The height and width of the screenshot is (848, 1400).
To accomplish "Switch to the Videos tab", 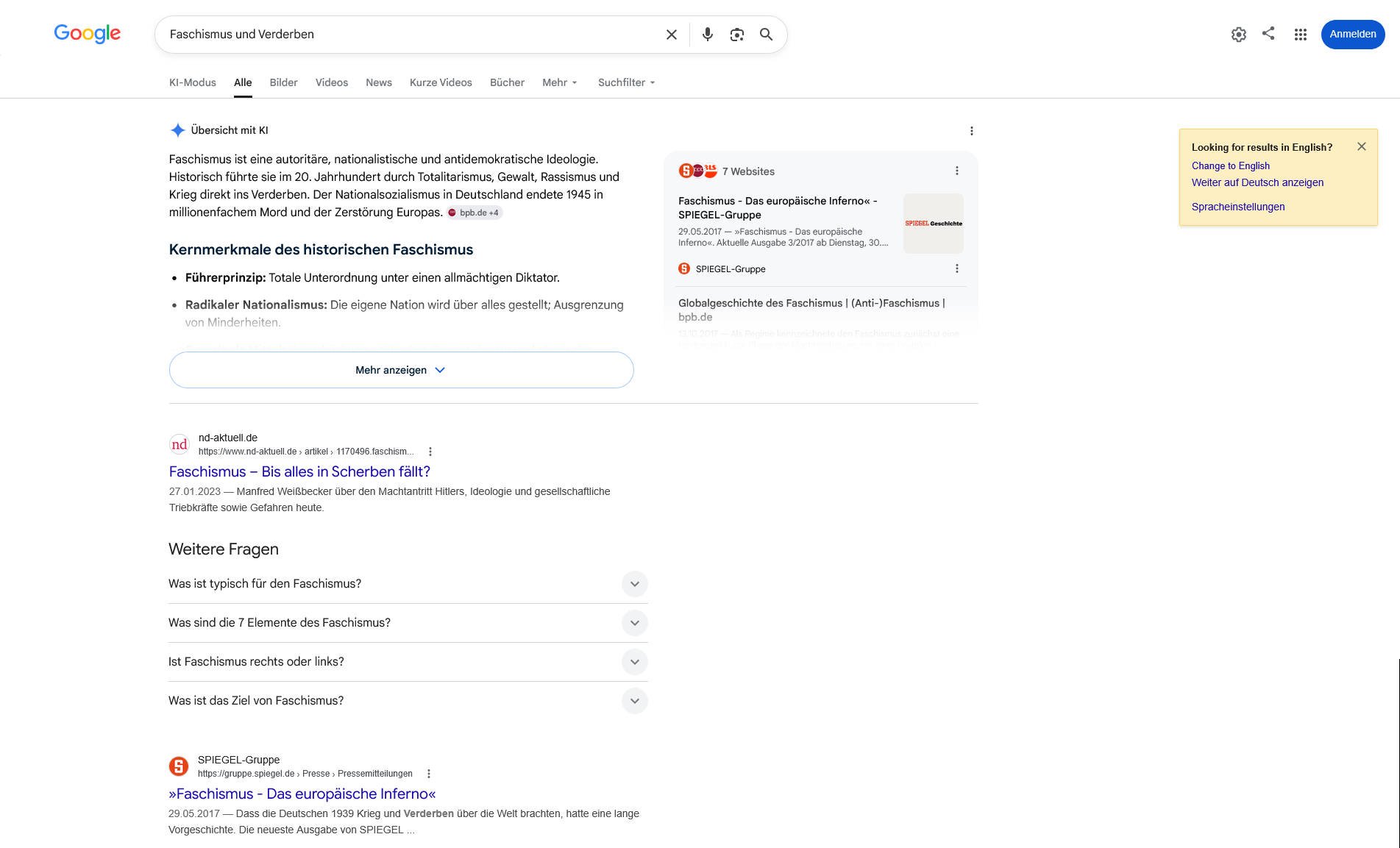I will (332, 82).
